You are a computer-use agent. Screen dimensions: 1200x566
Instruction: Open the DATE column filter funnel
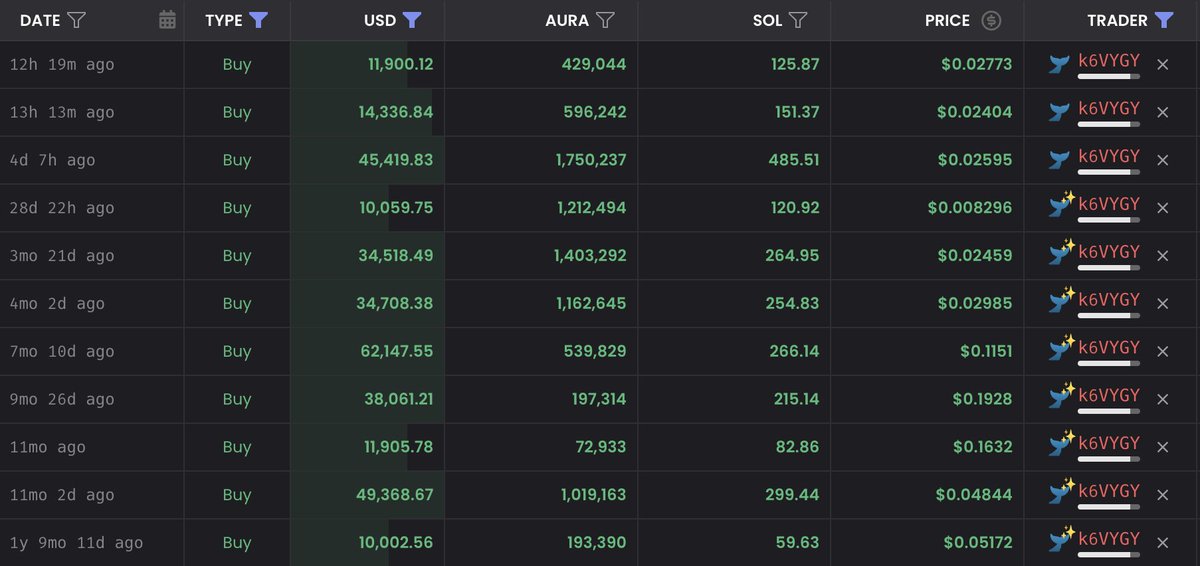click(x=76, y=20)
